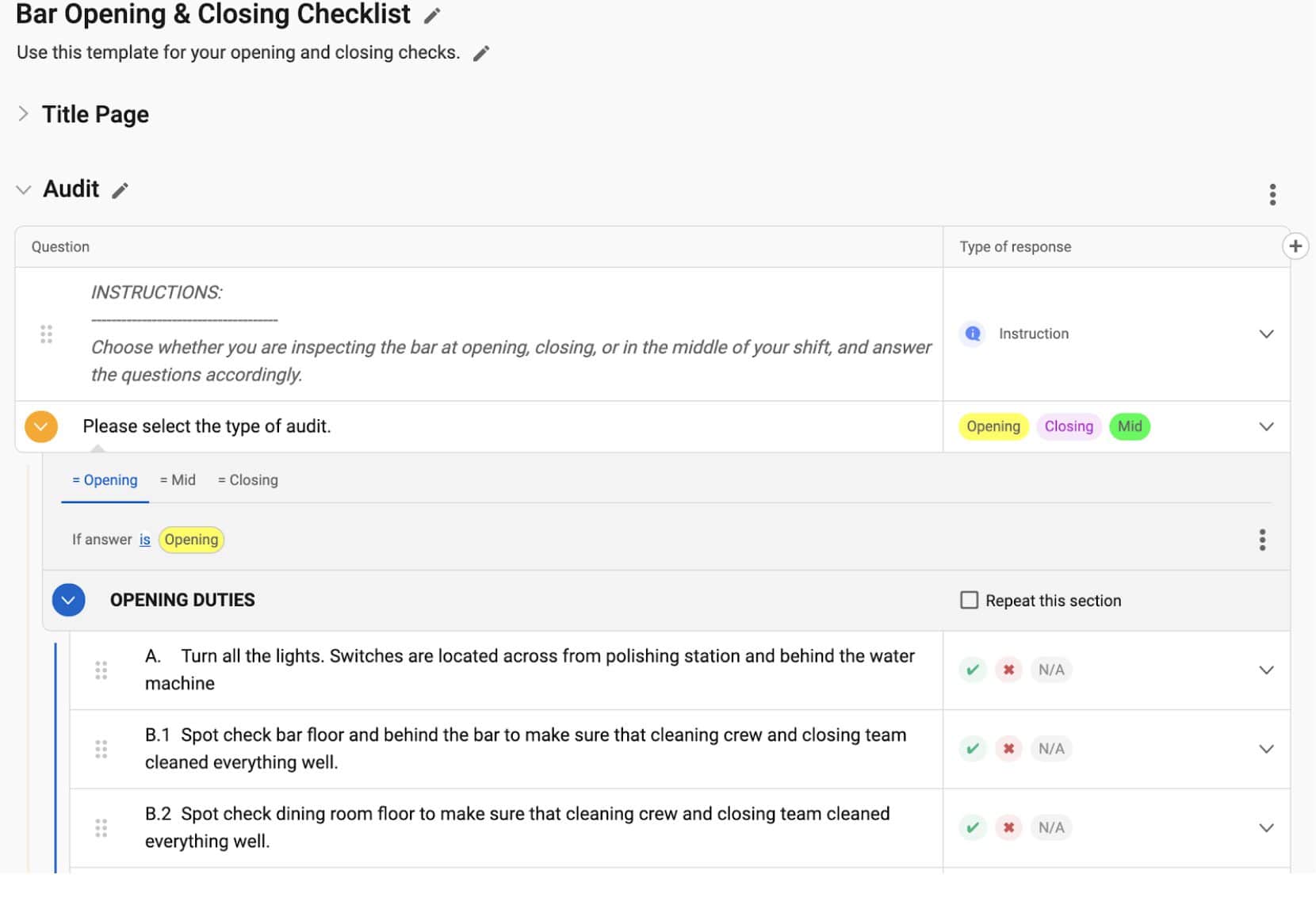Switch to the = Mid tab

[x=178, y=480]
